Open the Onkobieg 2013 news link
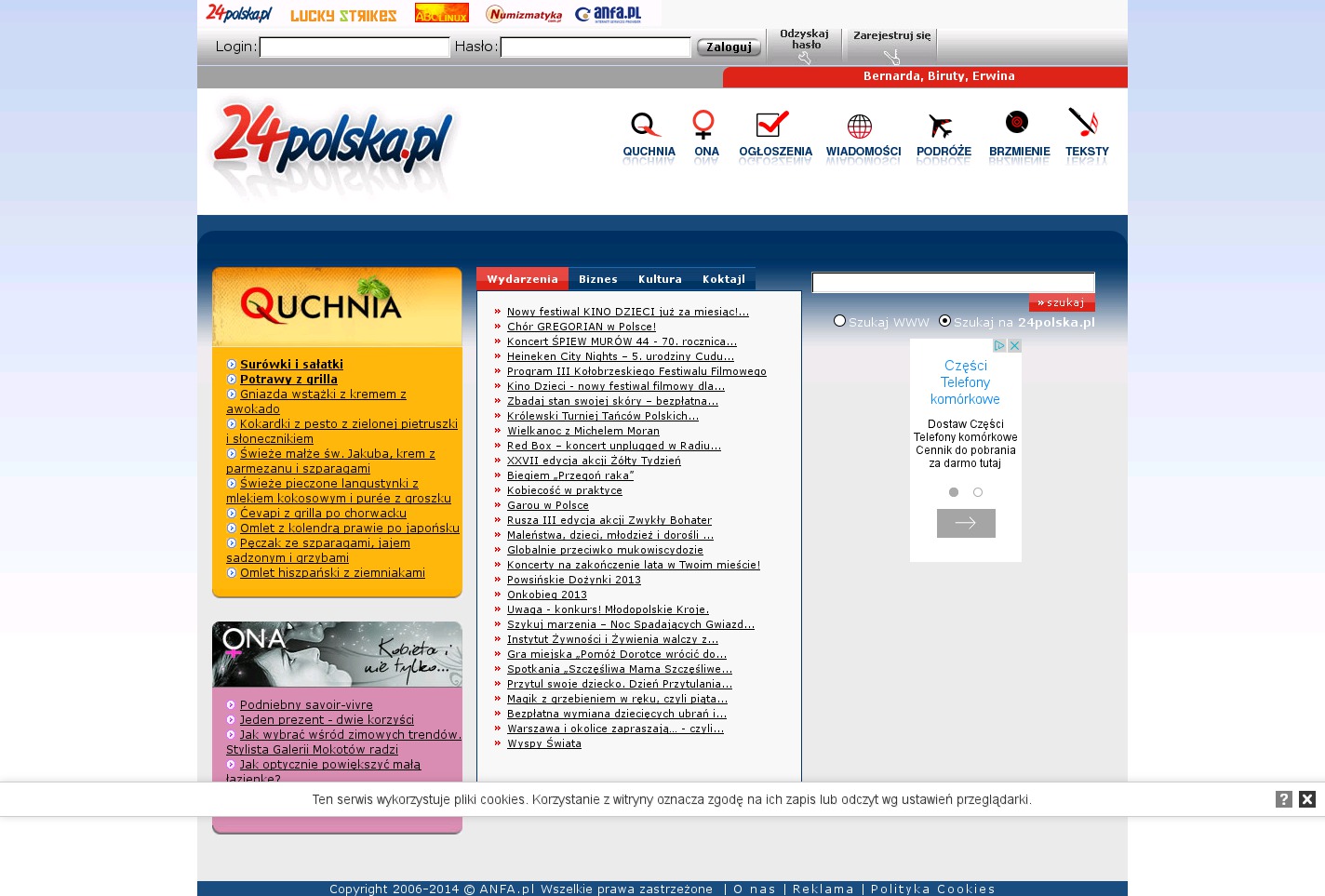Image resolution: width=1325 pixels, height=896 pixels. 547,595
